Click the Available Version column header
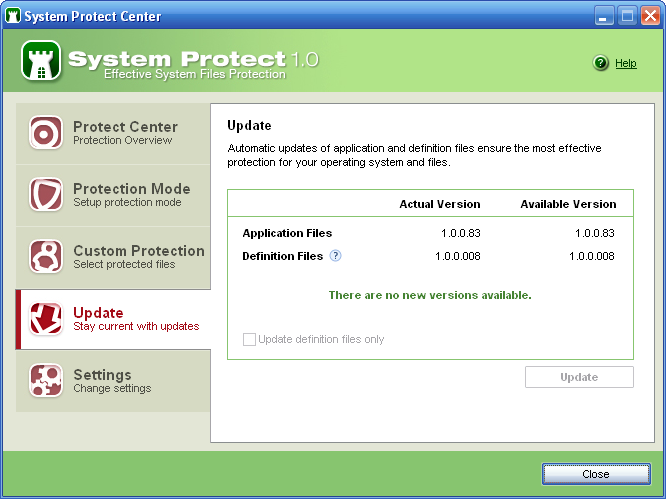The height and width of the screenshot is (499, 666). pos(568,204)
